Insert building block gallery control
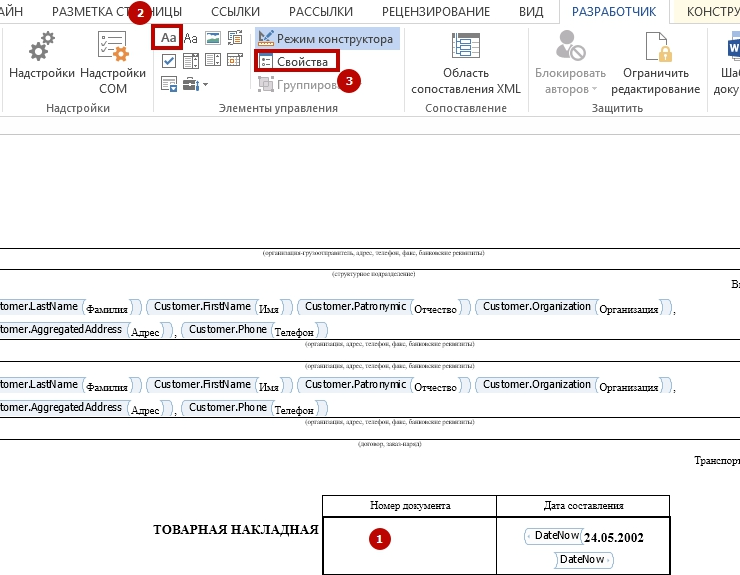740x575 pixels. tap(235, 38)
